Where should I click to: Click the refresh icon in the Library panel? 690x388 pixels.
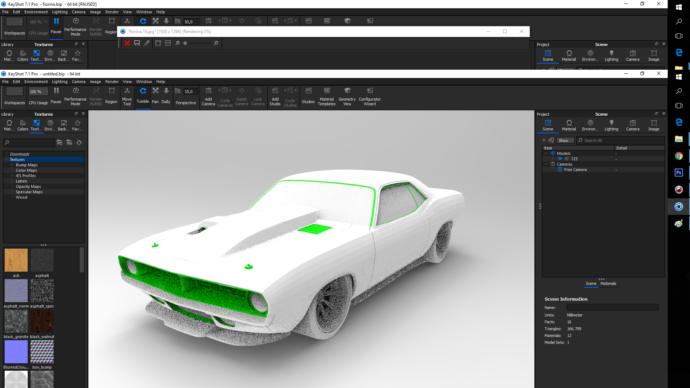(x=79, y=143)
